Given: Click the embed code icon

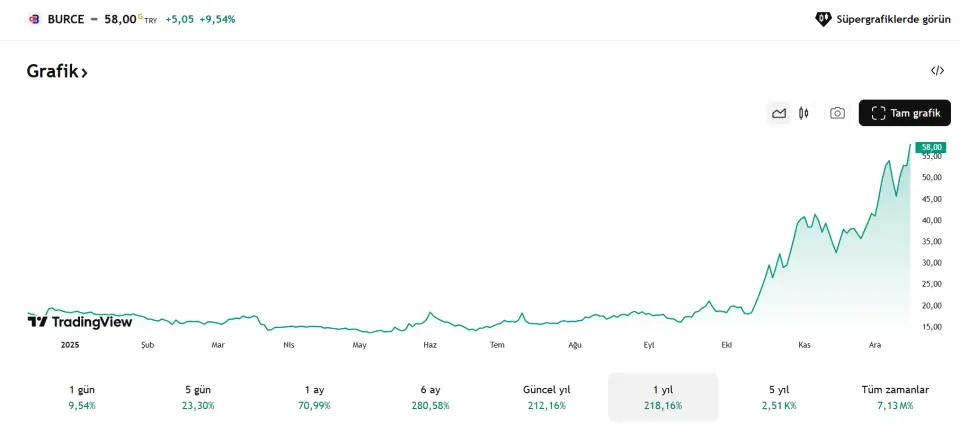Looking at the screenshot, I should [937, 70].
